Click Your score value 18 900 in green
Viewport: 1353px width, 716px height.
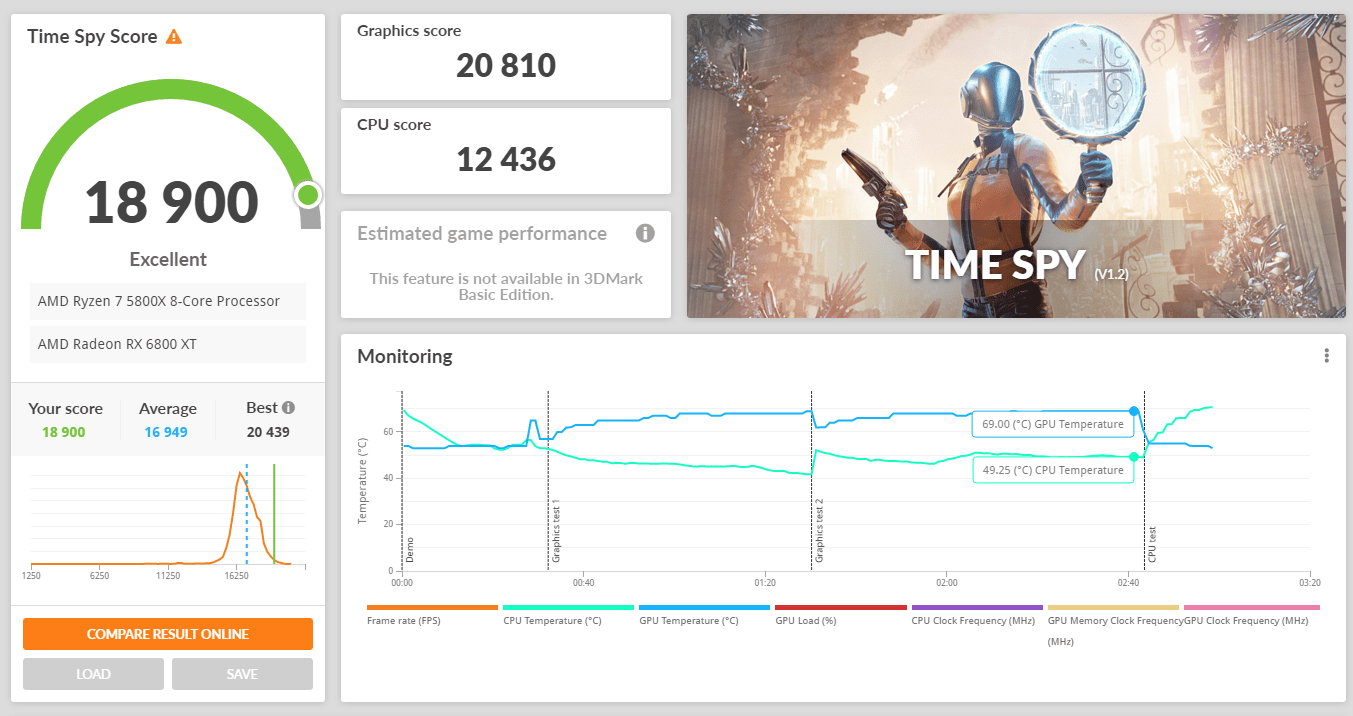(x=64, y=432)
